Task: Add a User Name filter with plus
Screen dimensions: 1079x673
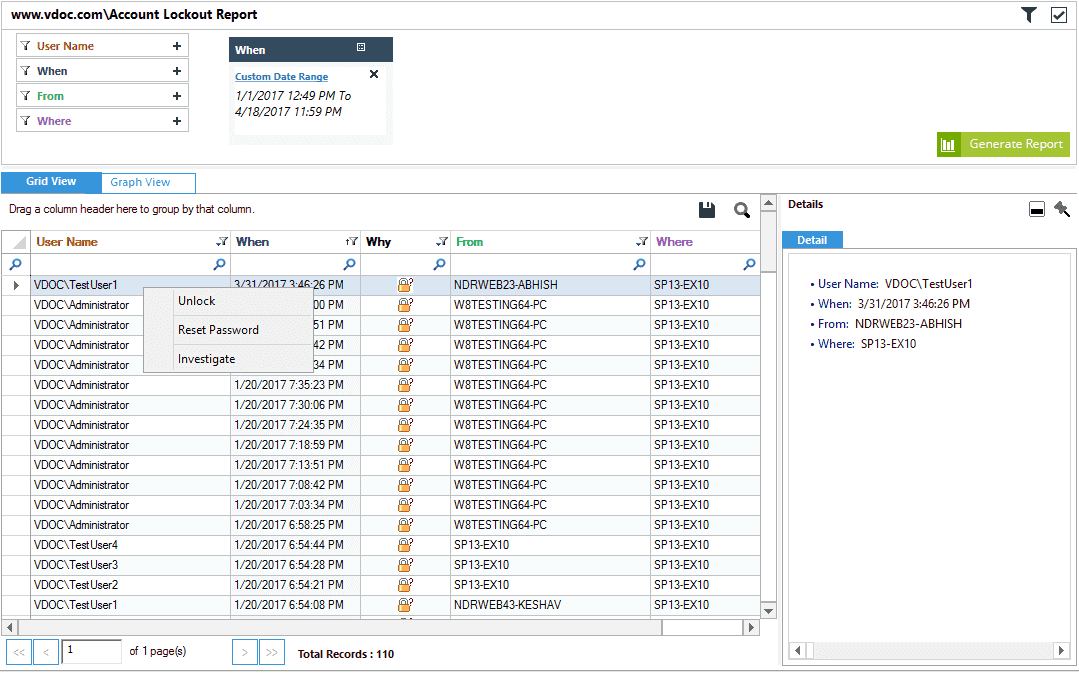Action: coord(177,46)
